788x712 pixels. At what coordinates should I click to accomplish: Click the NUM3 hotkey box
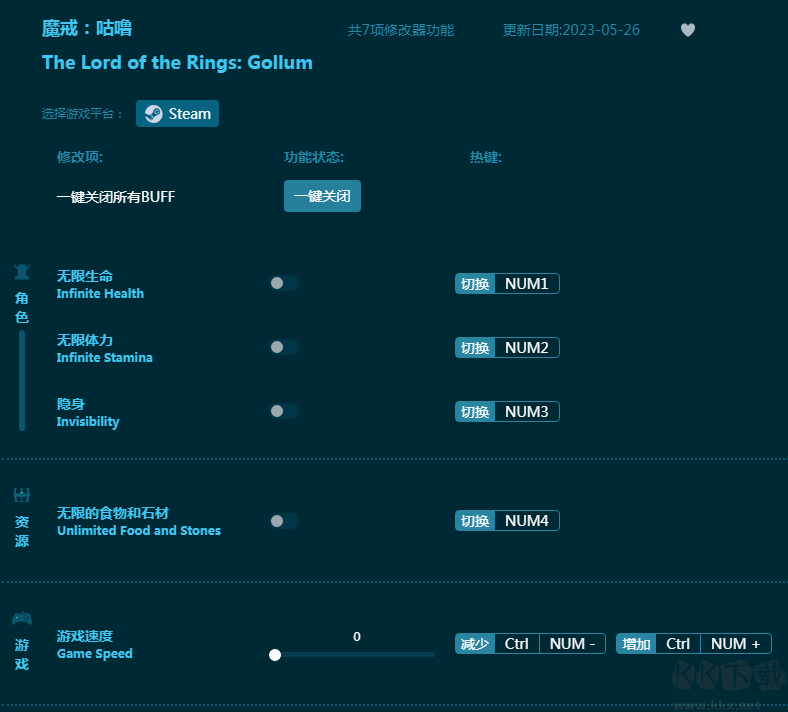click(527, 412)
